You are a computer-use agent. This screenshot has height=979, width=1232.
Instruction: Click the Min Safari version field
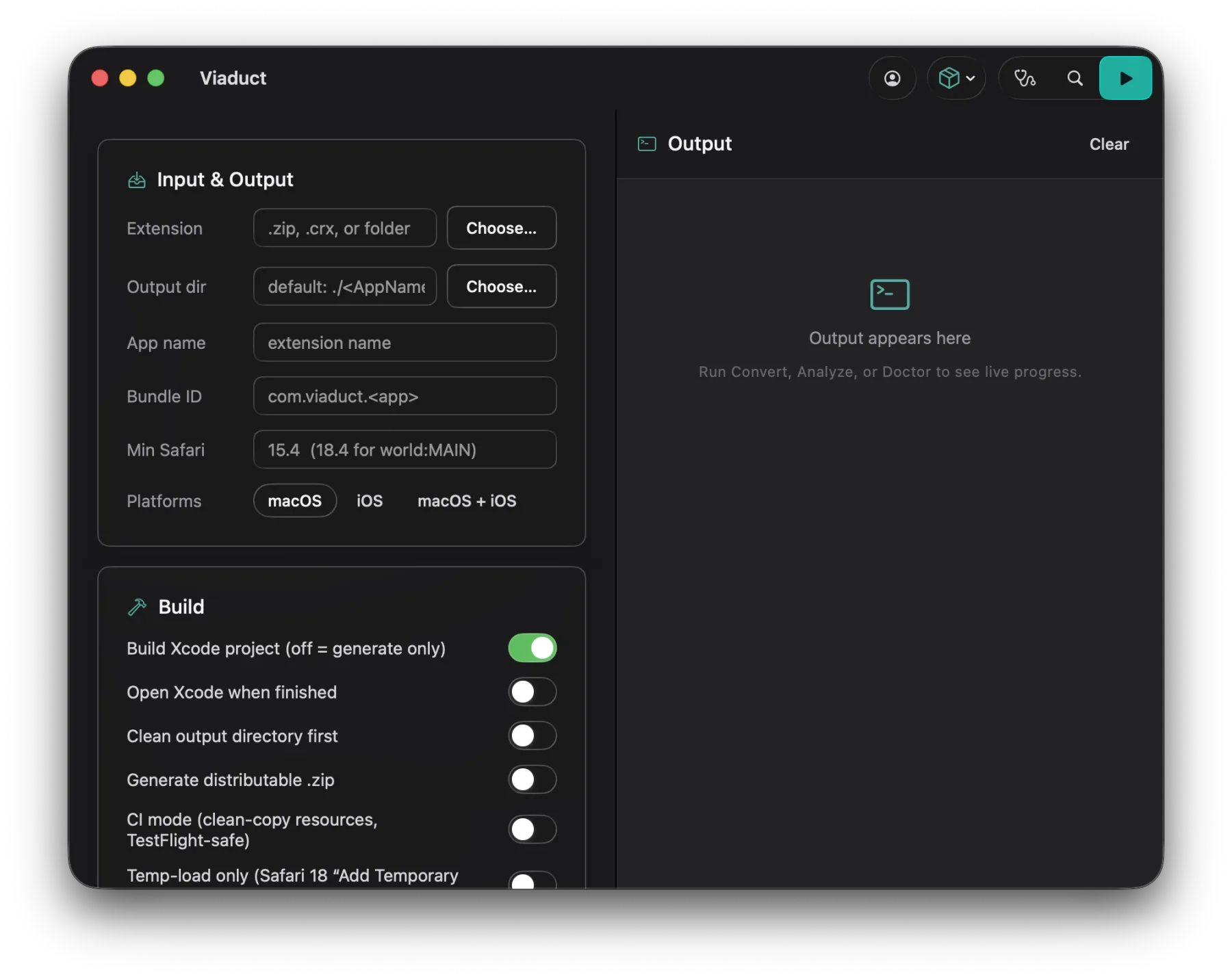click(x=405, y=449)
